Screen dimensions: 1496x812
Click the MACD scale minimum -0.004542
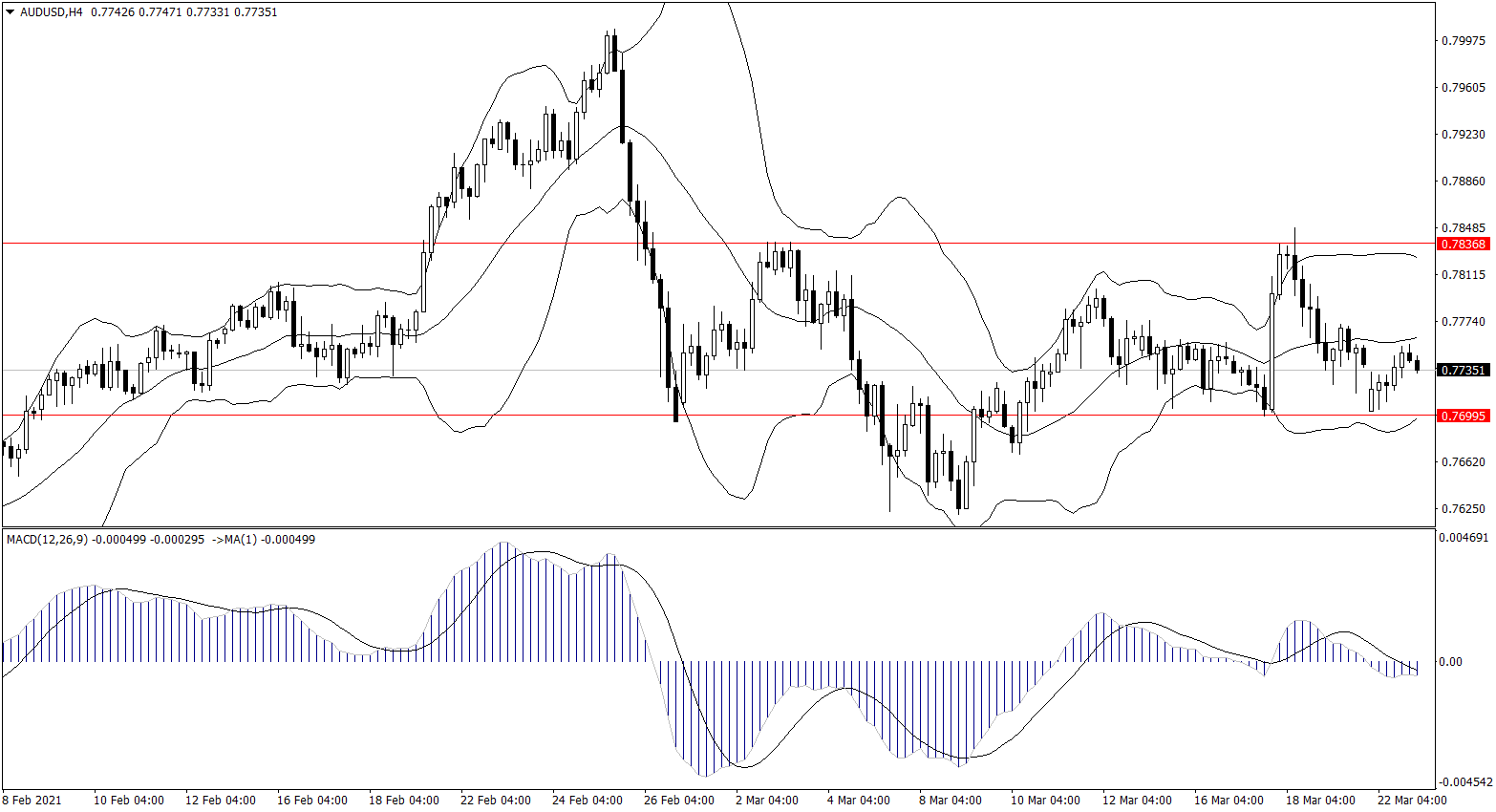point(1464,781)
